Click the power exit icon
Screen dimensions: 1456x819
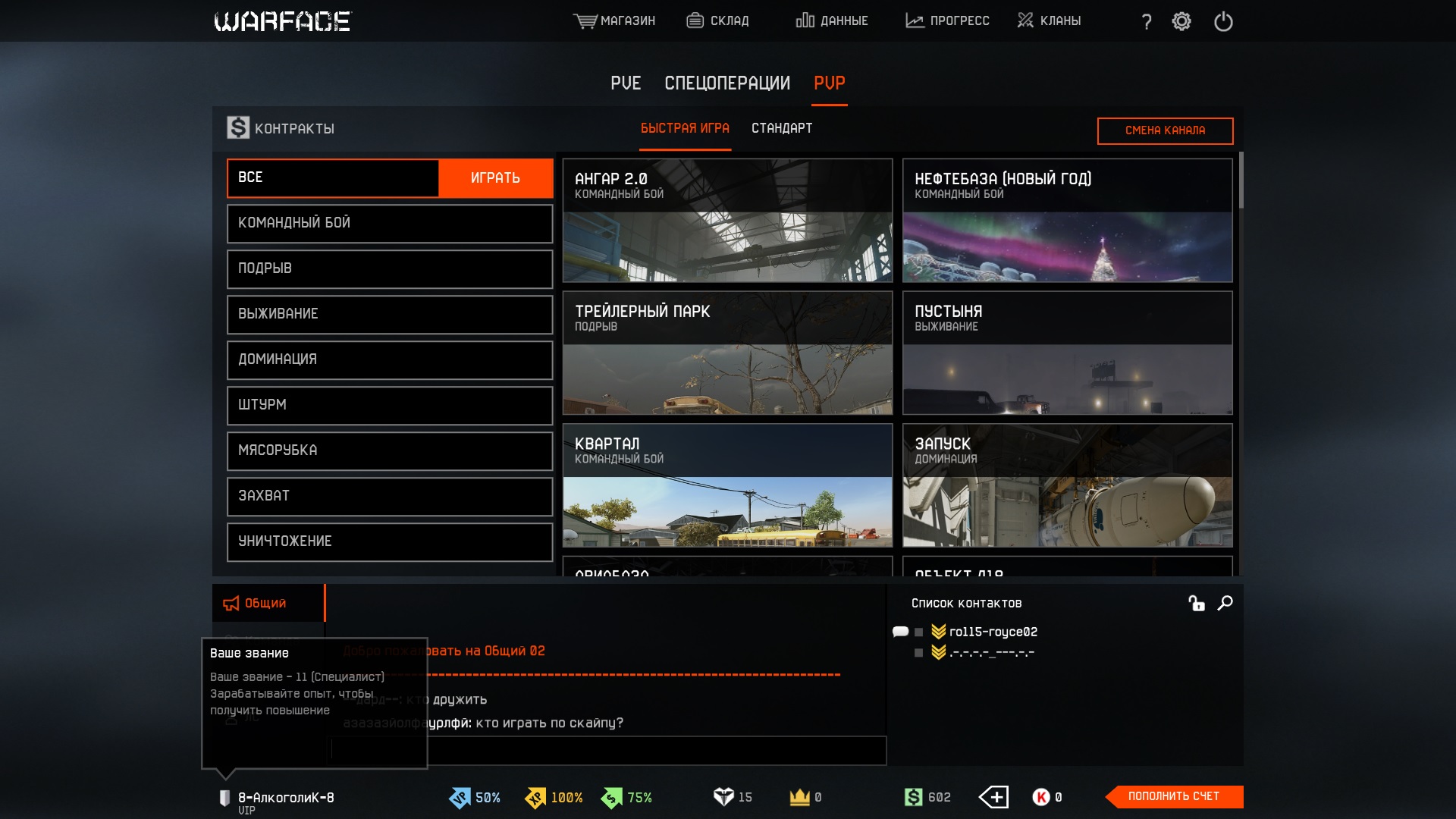1223,21
